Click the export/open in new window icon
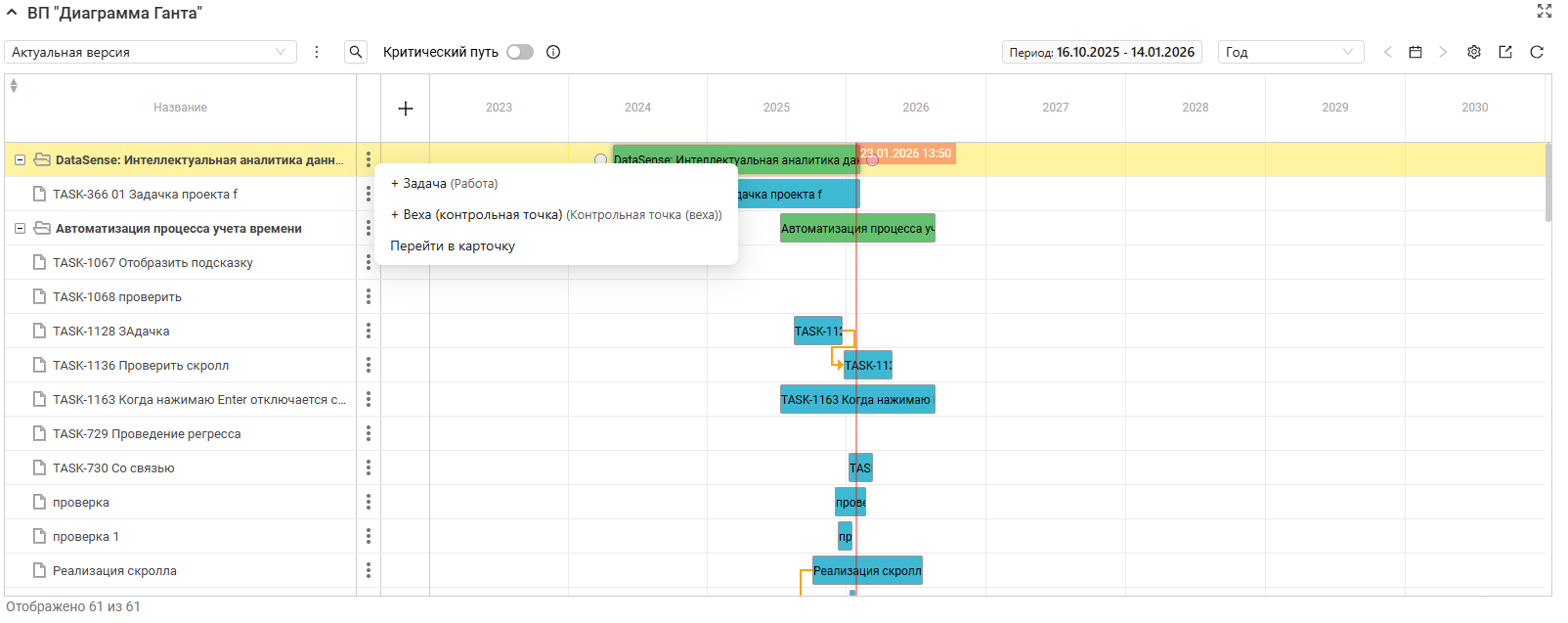Viewport: 1568px width, 623px height. click(1505, 52)
